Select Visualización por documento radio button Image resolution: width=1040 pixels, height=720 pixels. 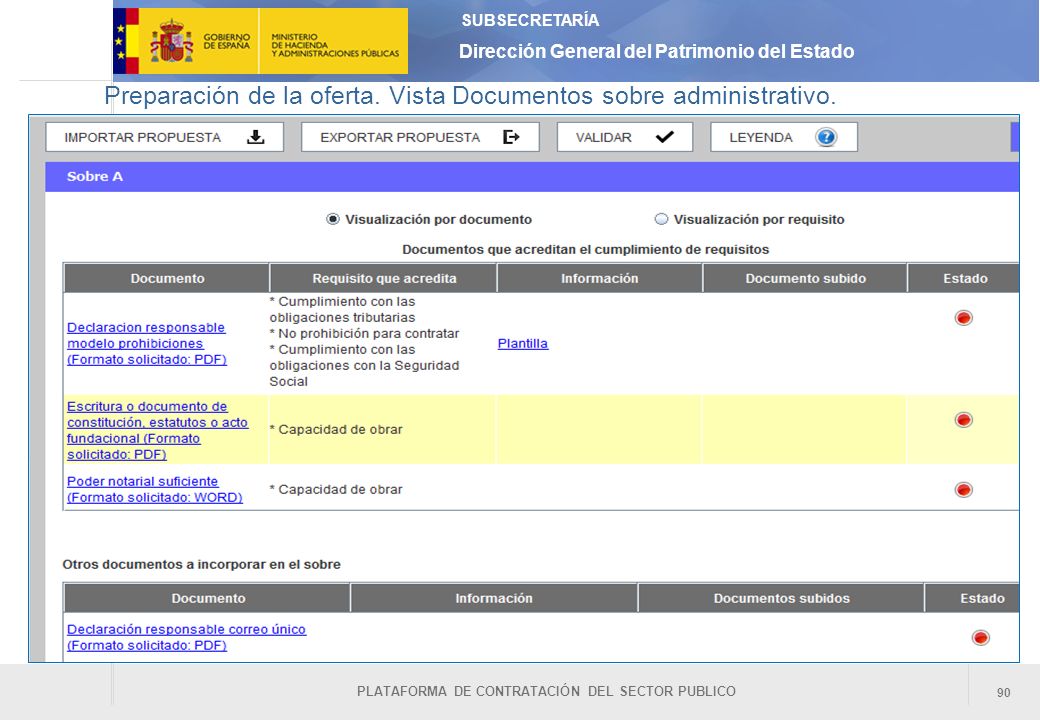pos(332,219)
